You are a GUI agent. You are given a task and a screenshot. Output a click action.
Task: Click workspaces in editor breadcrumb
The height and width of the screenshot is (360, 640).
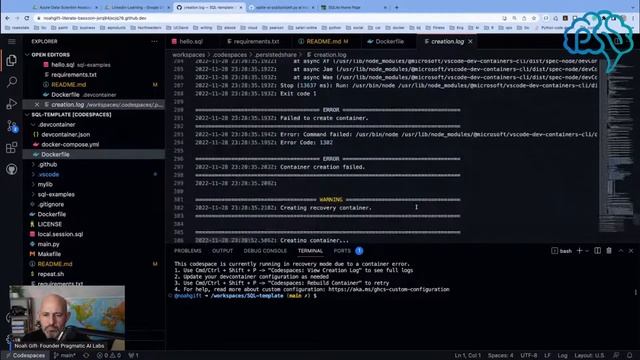point(188,55)
